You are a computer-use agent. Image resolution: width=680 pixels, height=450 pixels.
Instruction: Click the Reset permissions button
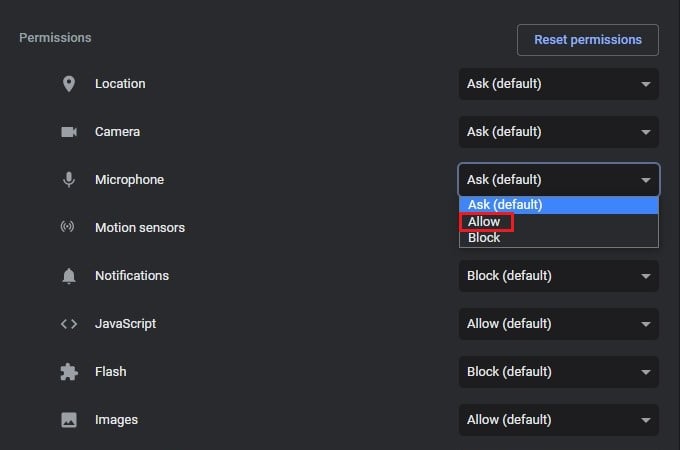(588, 40)
